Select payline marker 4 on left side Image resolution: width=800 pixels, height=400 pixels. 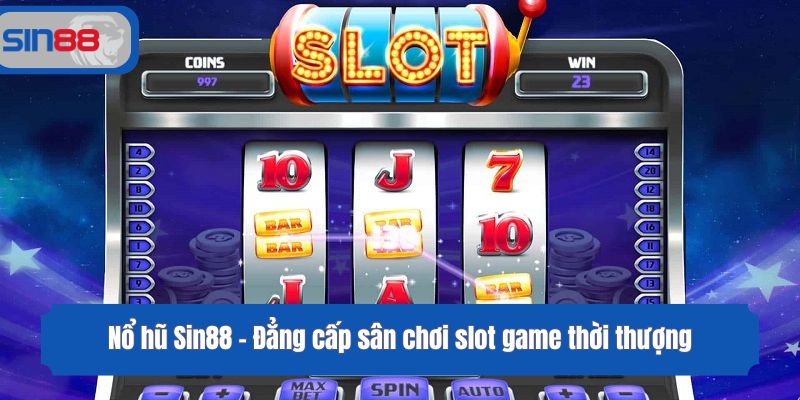pyautogui.click(x=140, y=152)
